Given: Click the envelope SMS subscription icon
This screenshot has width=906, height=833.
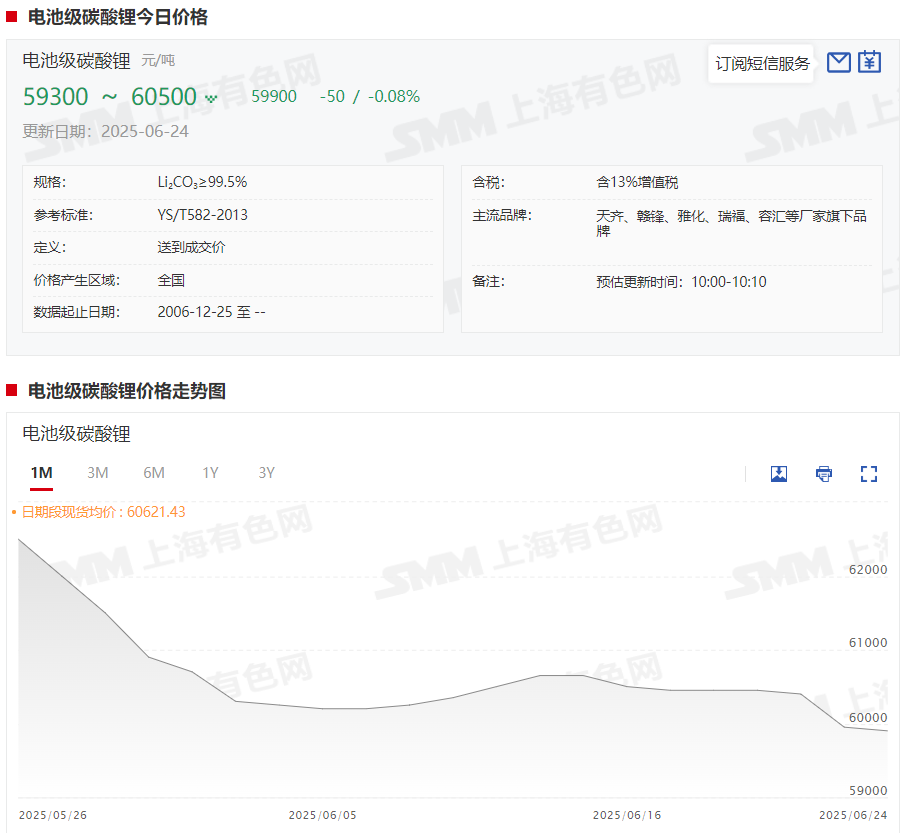Looking at the screenshot, I should (x=839, y=62).
